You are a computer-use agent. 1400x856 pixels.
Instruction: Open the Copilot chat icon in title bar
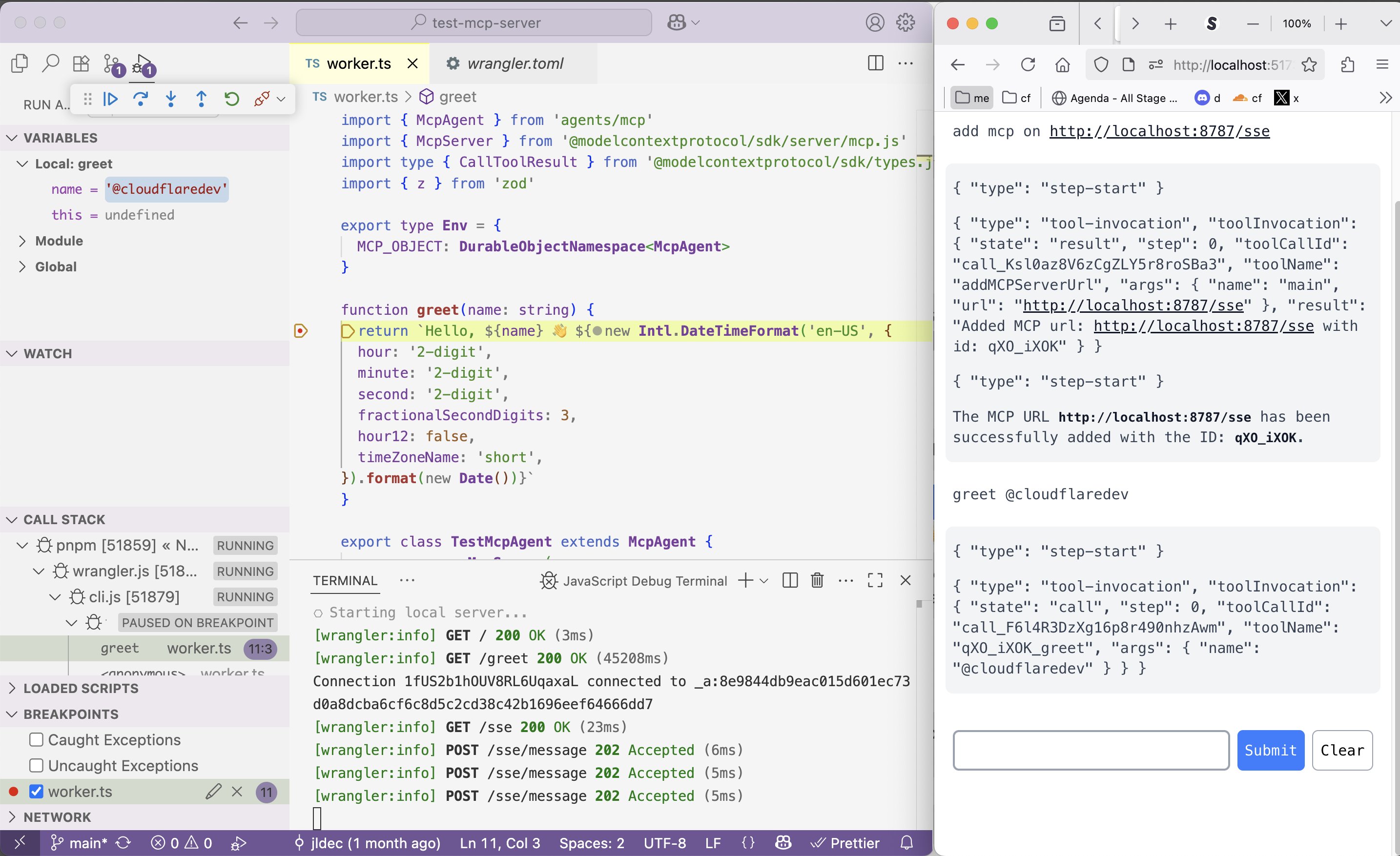(x=677, y=23)
